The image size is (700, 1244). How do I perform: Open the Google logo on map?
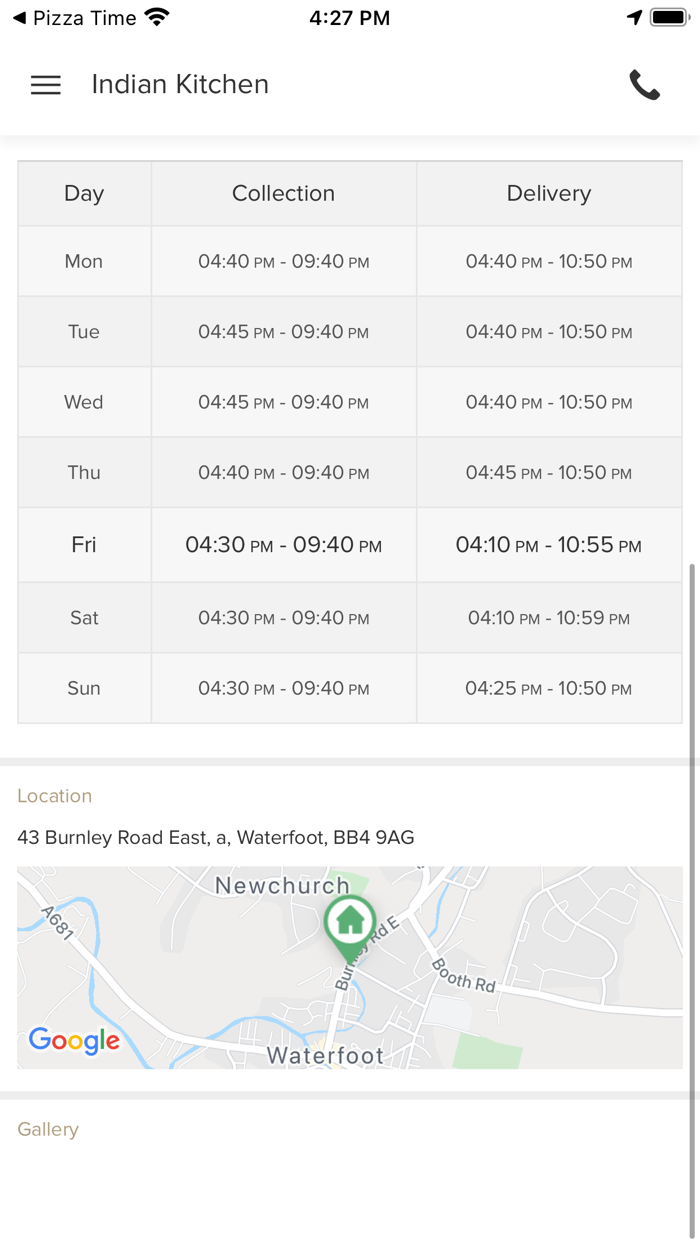point(74,1040)
